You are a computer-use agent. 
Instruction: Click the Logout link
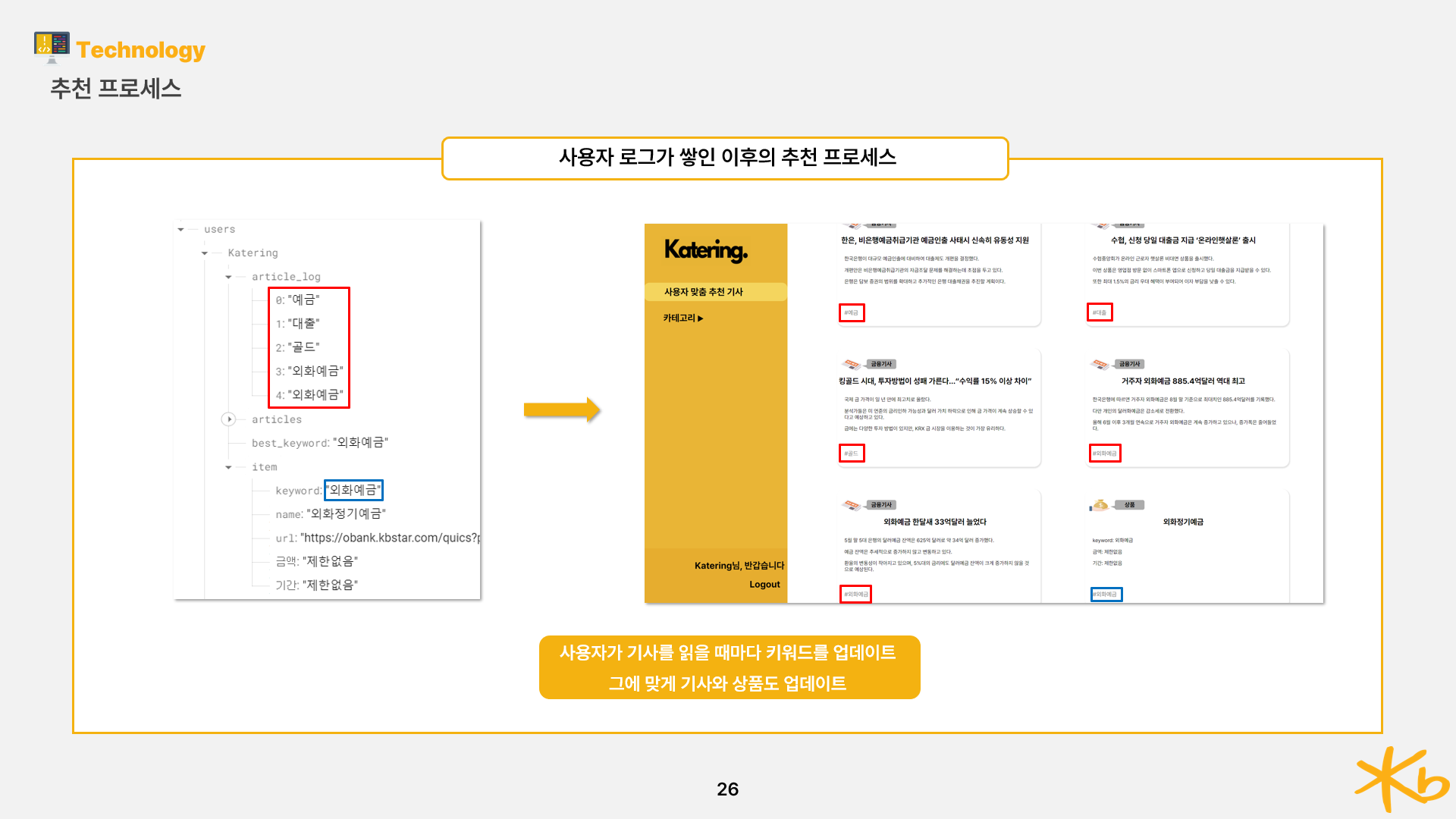764,585
